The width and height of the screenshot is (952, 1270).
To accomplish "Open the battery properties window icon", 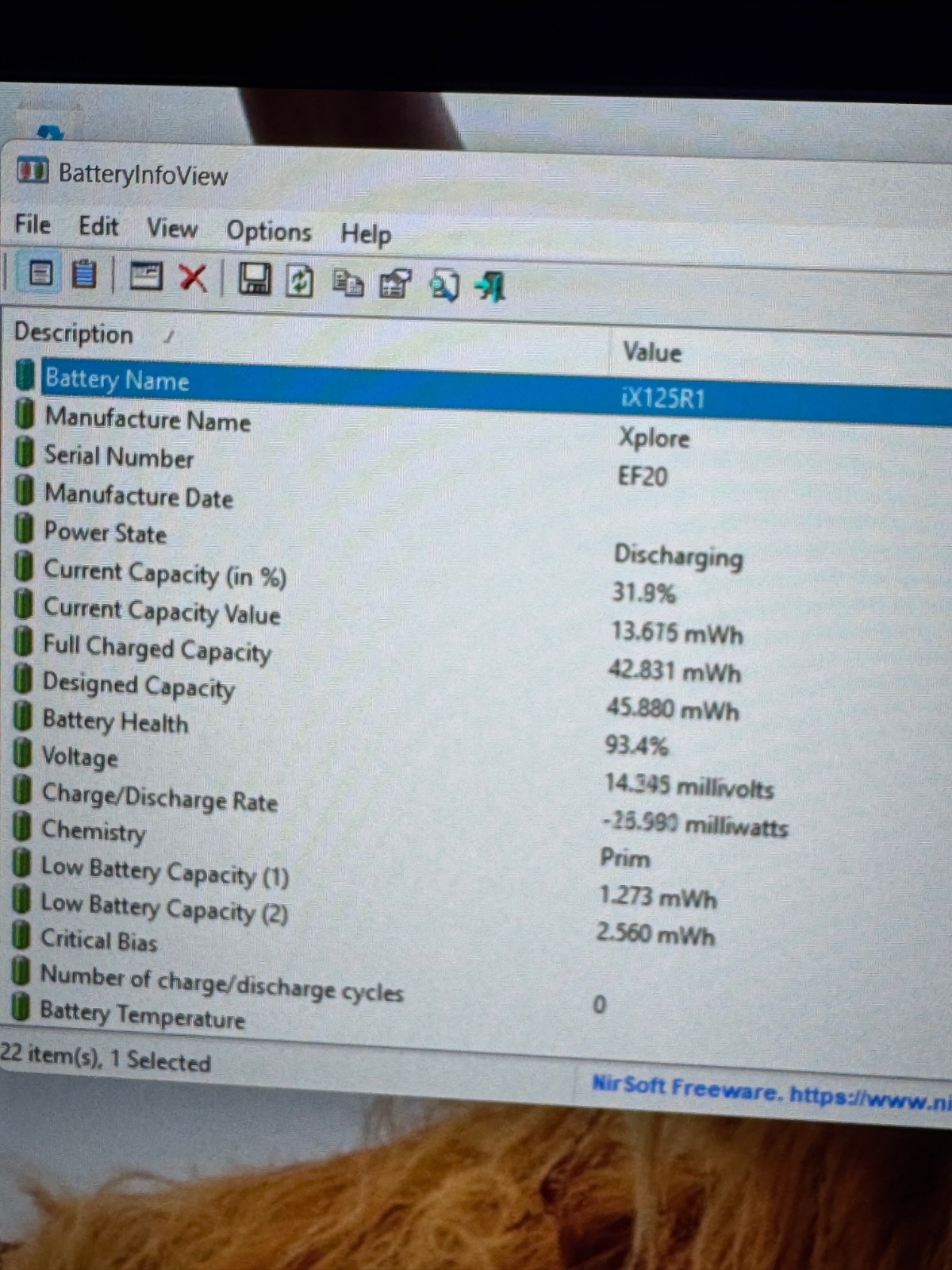I will (x=146, y=276).
